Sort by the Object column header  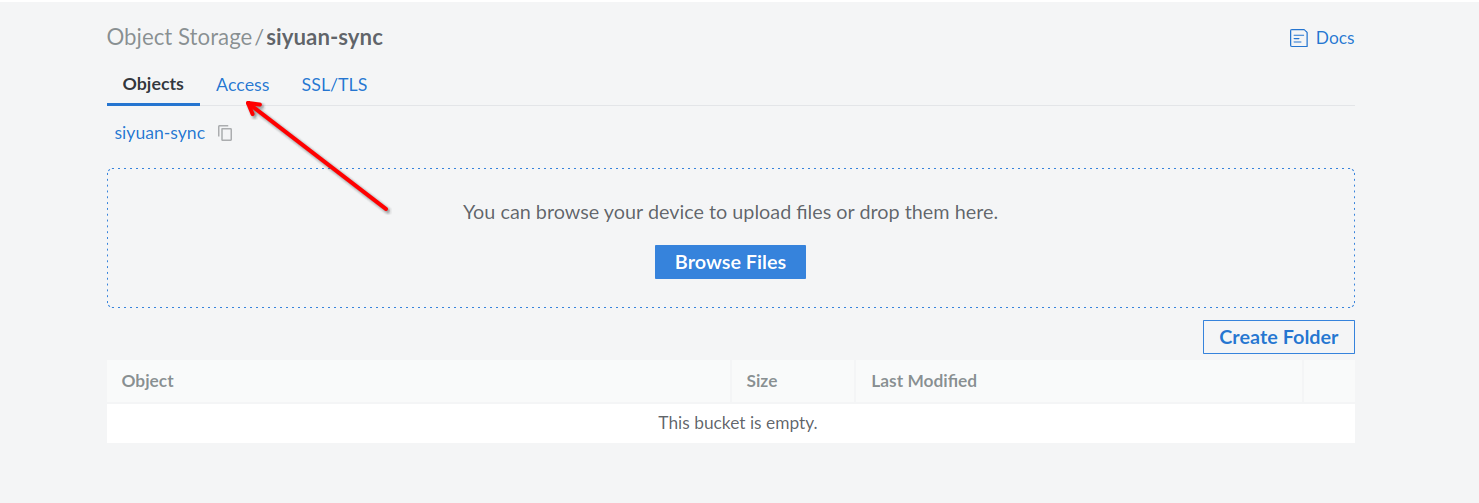(x=148, y=381)
